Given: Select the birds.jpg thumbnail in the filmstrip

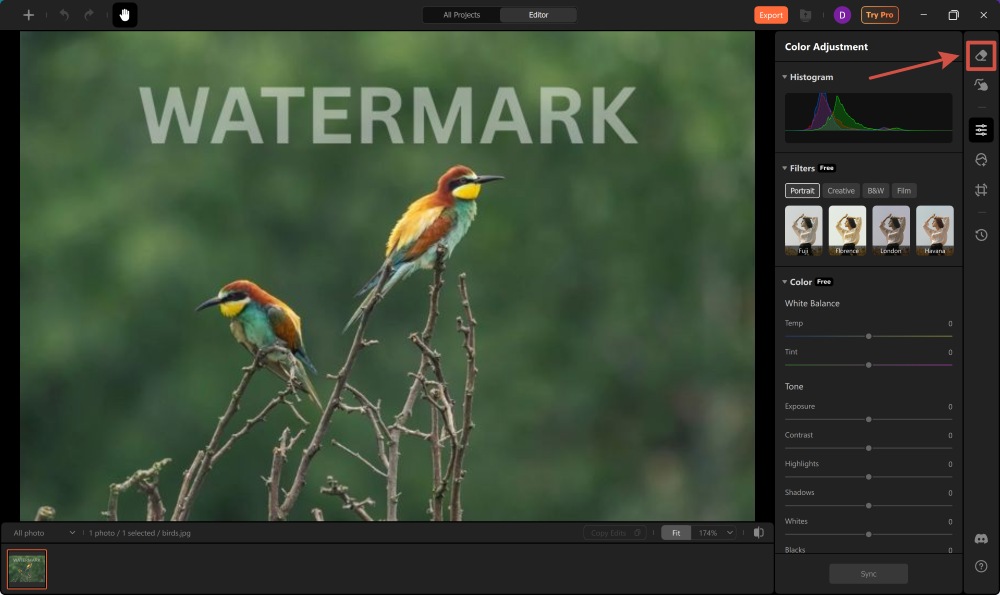Looking at the screenshot, I should pyautogui.click(x=27, y=567).
